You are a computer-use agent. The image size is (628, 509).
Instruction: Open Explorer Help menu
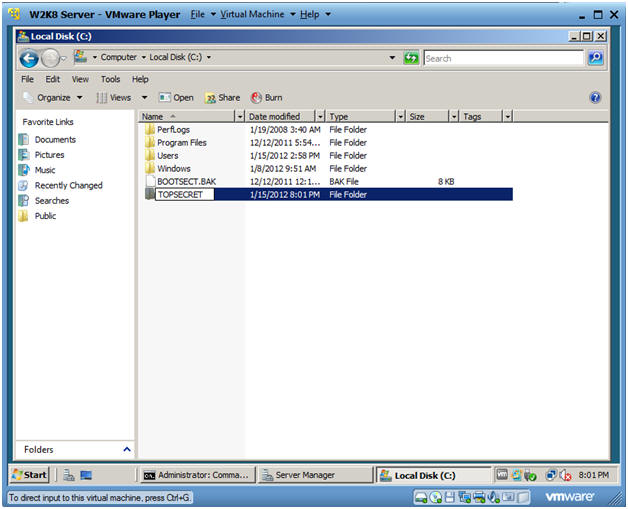(140, 79)
